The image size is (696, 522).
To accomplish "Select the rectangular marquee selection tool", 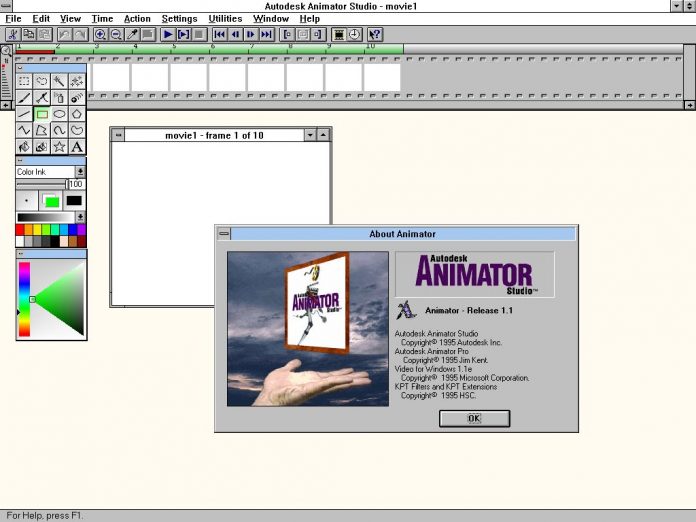I will click(x=24, y=81).
